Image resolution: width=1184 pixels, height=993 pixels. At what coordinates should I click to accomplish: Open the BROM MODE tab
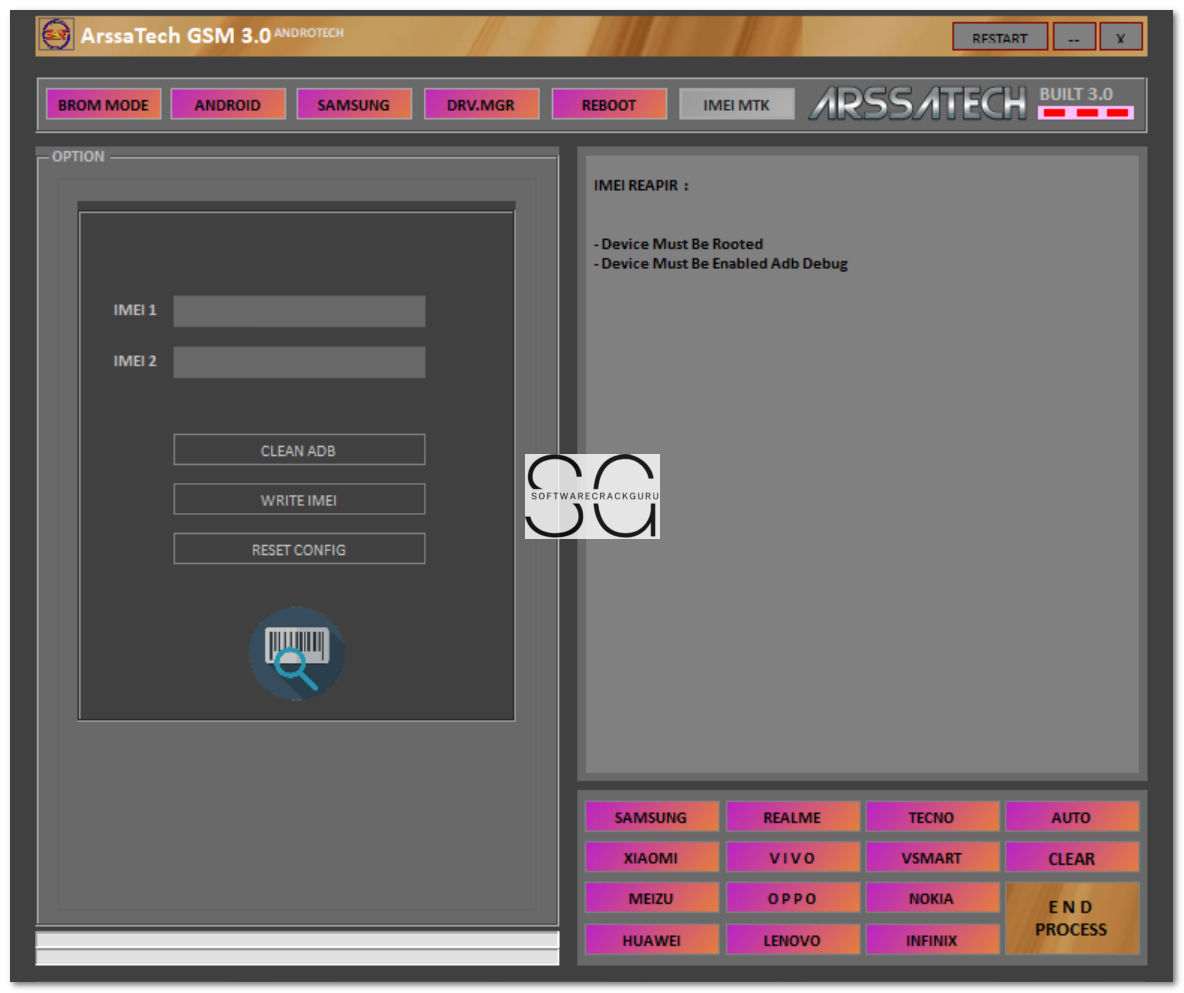coord(103,104)
